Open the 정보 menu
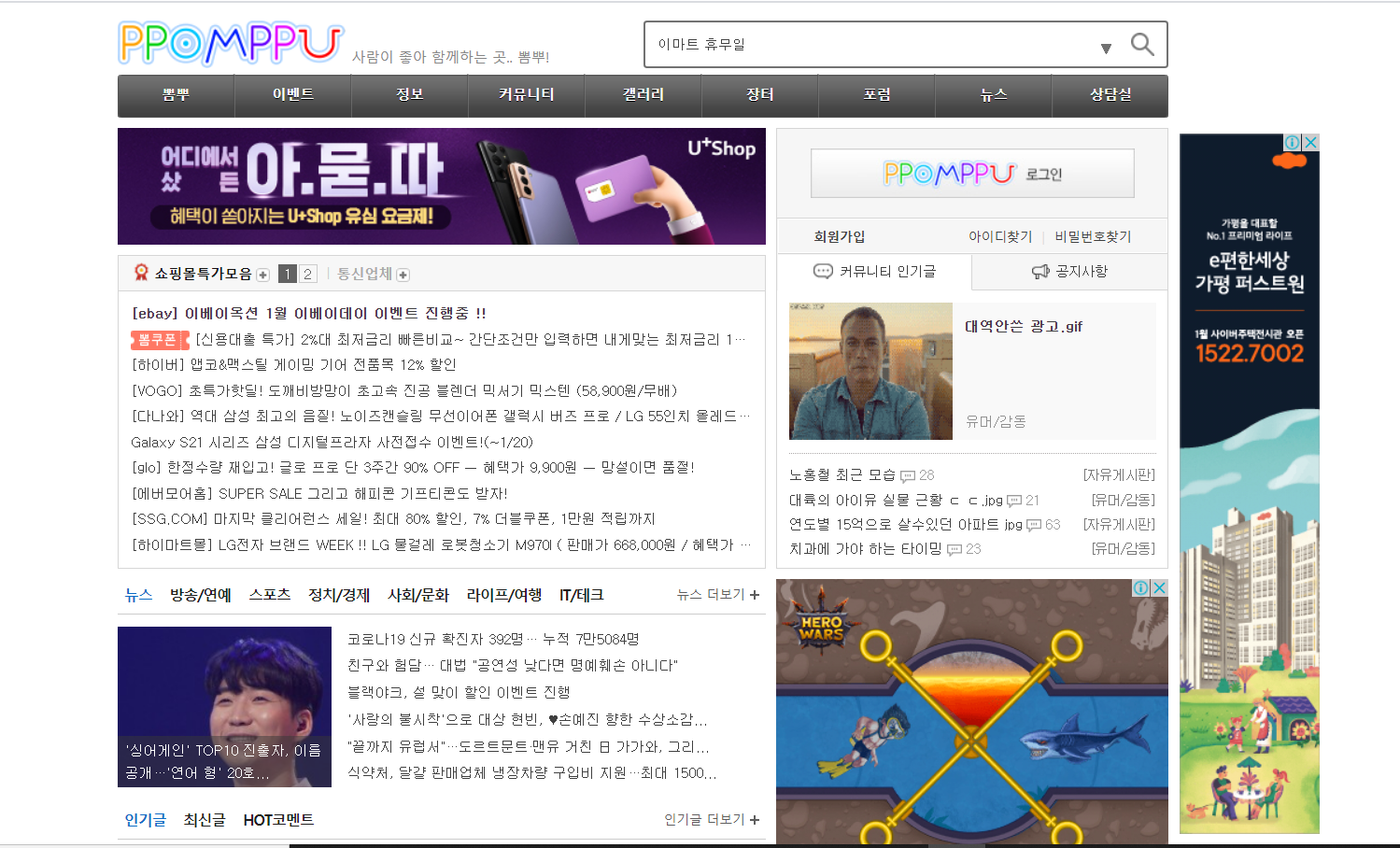 410,95
